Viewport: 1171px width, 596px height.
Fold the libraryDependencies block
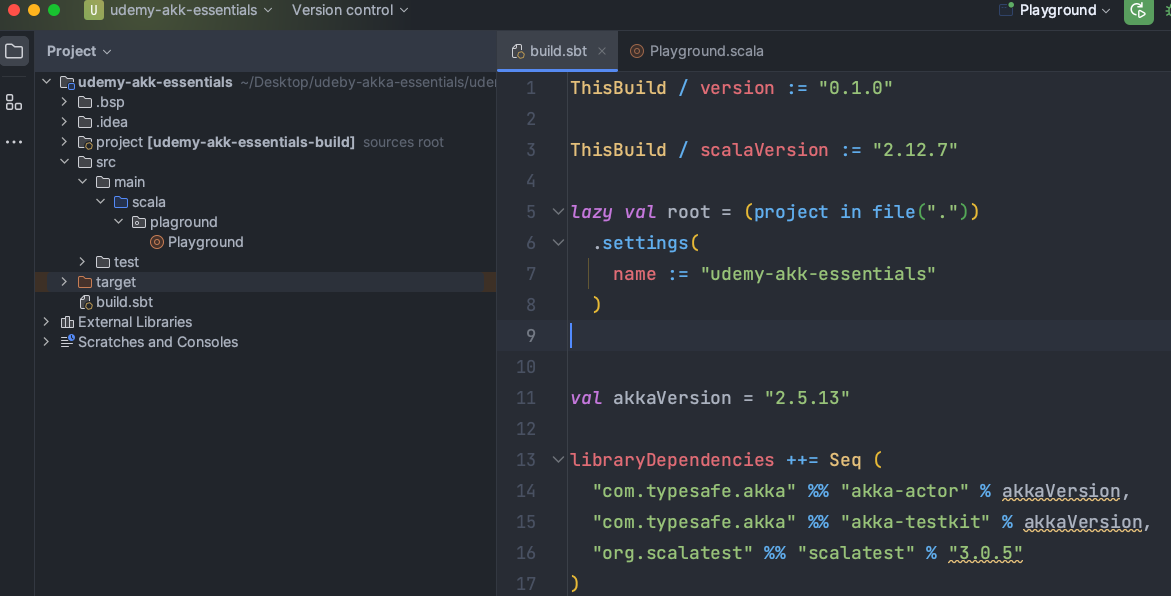[x=558, y=460]
